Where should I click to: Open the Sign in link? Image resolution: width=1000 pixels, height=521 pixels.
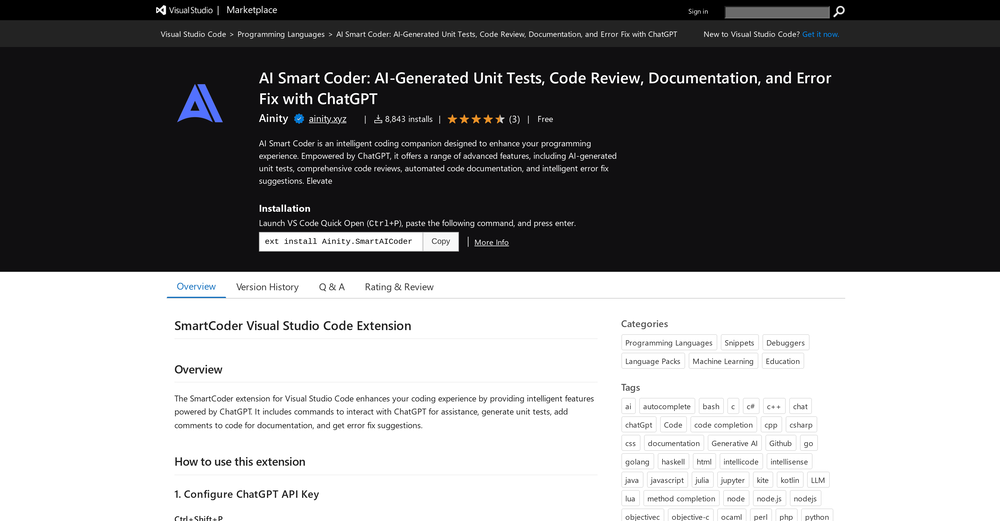click(698, 12)
